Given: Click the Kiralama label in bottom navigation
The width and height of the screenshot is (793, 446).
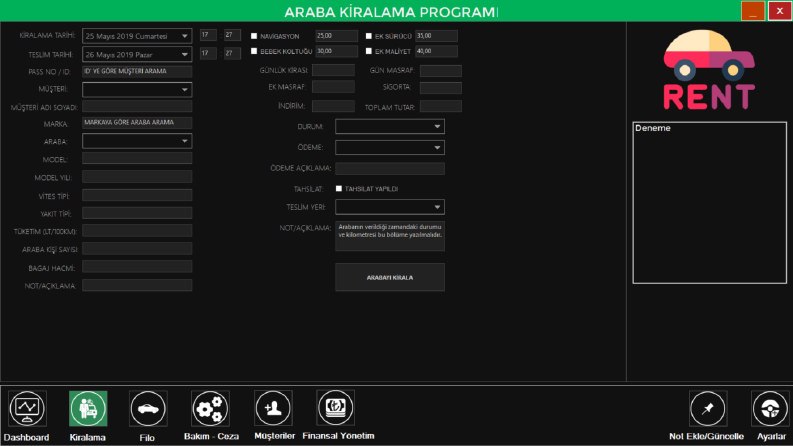Looking at the screenshot, I should pyautogui.click(x=87, y=437).
